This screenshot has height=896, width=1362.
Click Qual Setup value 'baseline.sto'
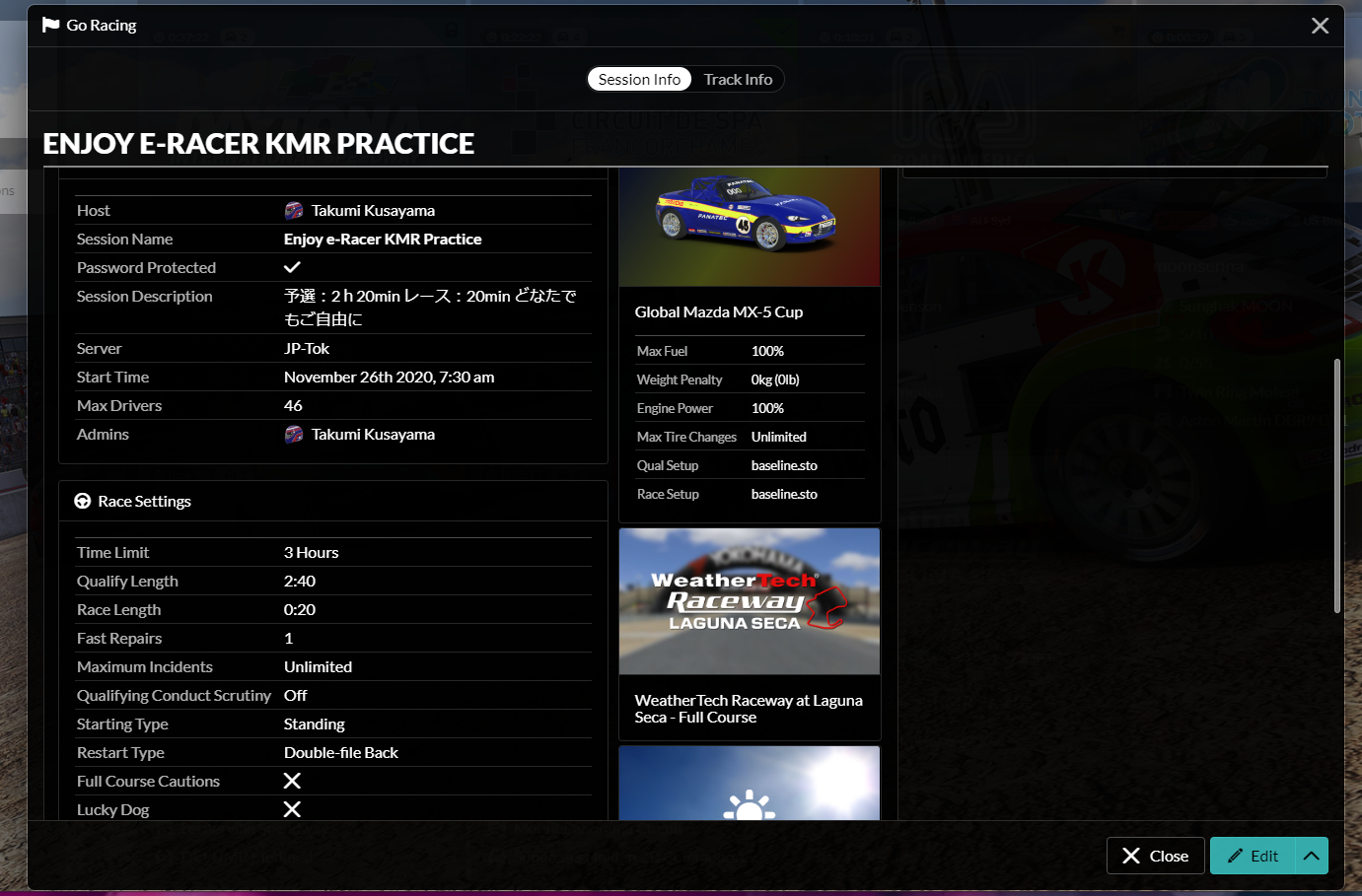point(784,465)
